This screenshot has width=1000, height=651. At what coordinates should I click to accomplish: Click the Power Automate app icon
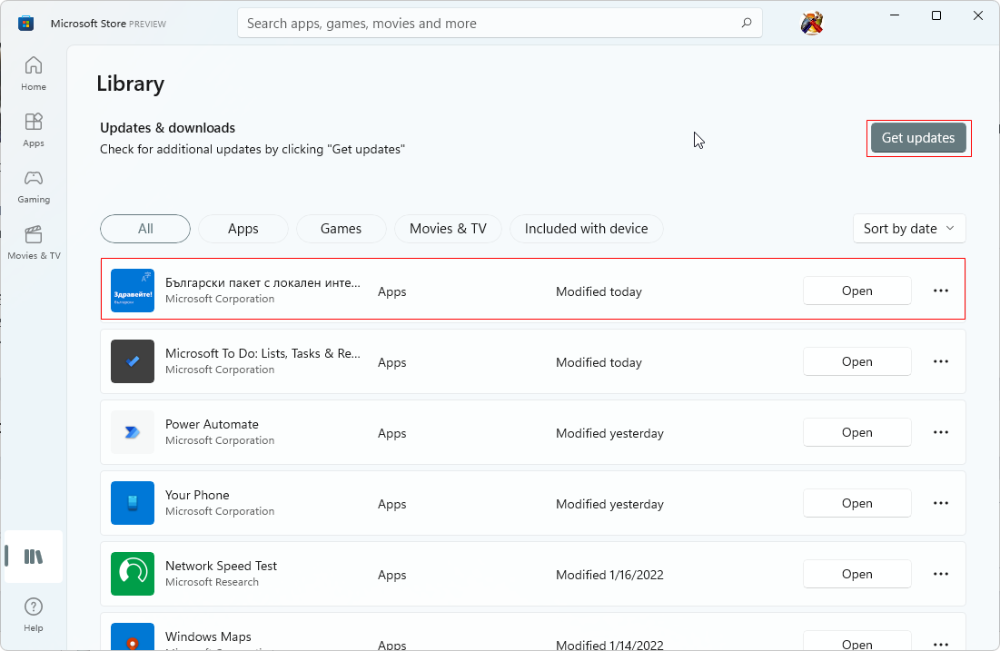[133, 432]
